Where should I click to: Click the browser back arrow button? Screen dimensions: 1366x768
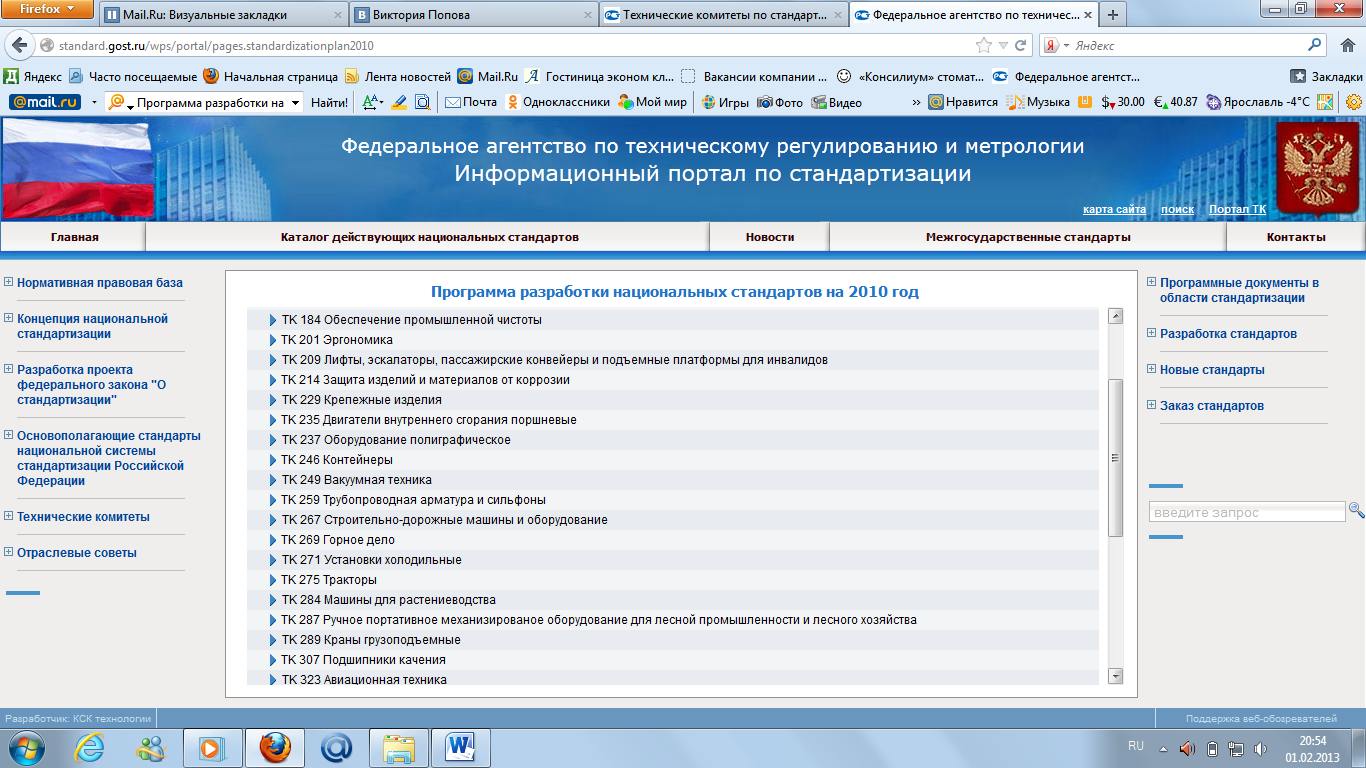pyautogui.click(x=18, y=46)
